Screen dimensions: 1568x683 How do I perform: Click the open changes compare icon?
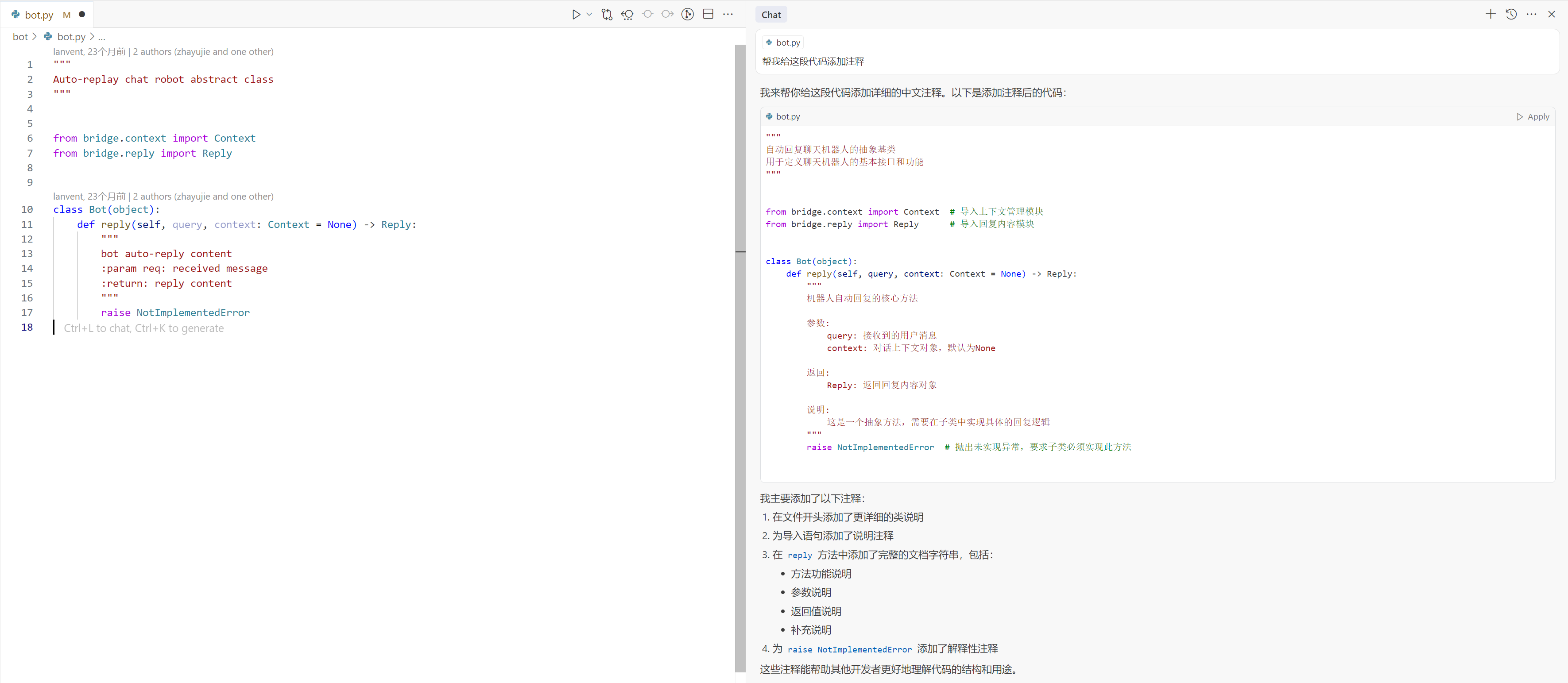pyautogui.click(x=607, y=15)
